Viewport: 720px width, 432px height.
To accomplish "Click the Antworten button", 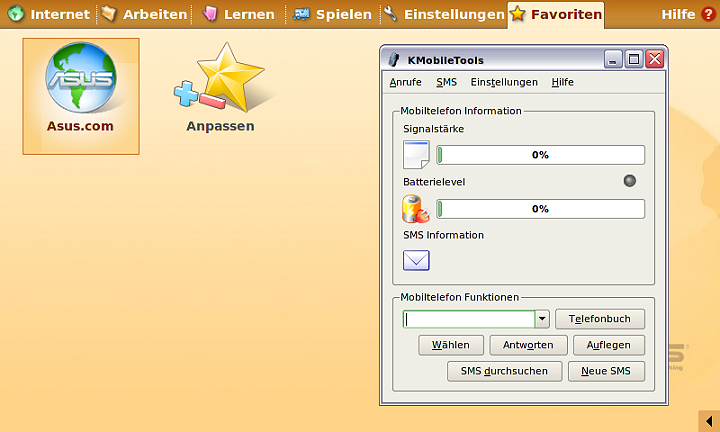I will coord(528,345).
